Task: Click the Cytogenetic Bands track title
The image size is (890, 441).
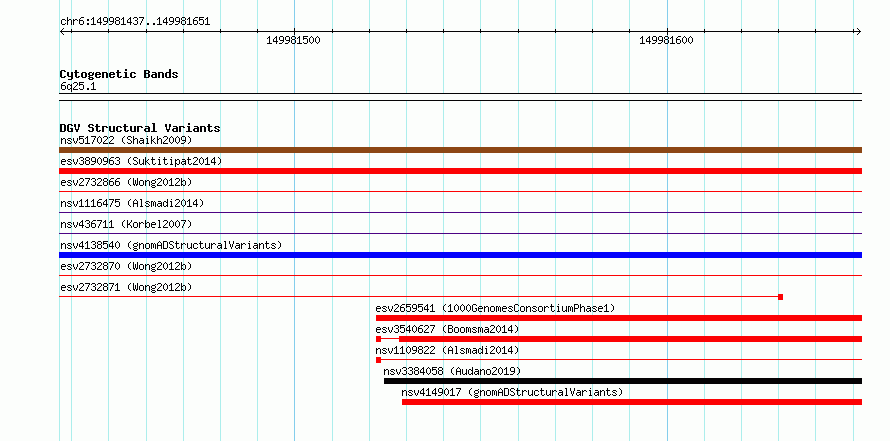Action: [119, 74]
